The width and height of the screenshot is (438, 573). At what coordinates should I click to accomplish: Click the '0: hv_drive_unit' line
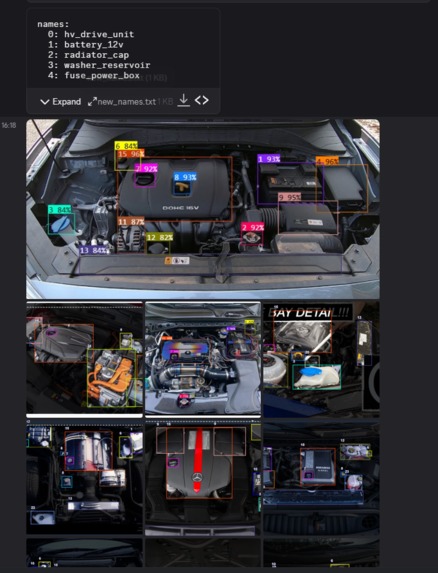tap(91, 34)
